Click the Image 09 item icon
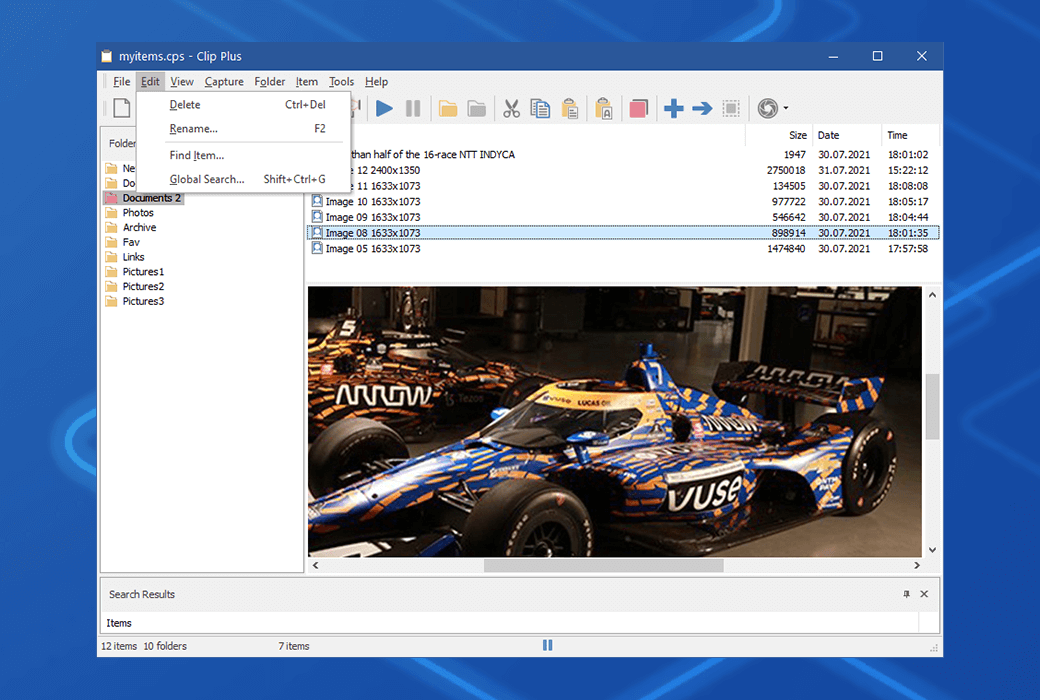The width and height of the screenshot is (1040, 700). pos(317,217)
